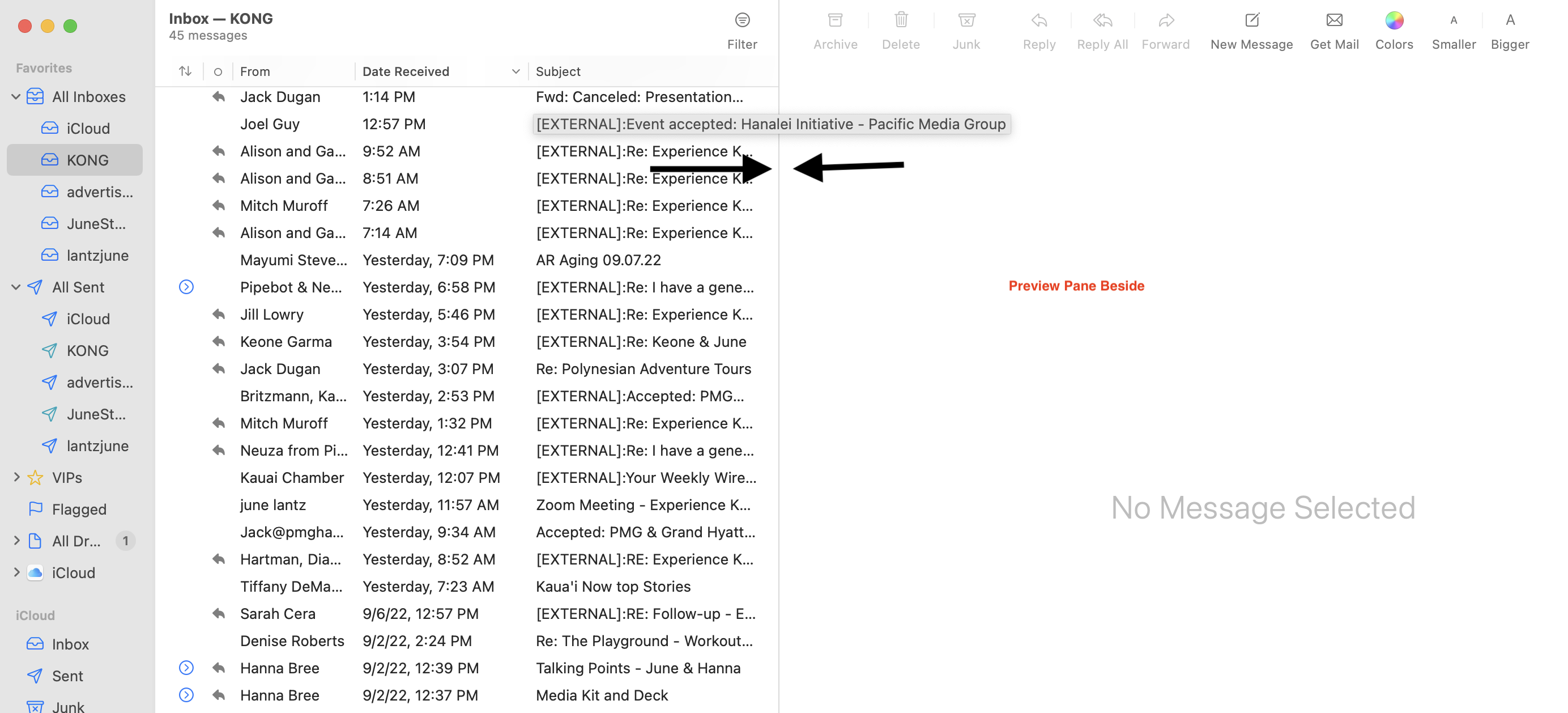The height and width of the screenshot is (713, 1568).
Task: Toggle the message Filter button
Action: point(742,21)
